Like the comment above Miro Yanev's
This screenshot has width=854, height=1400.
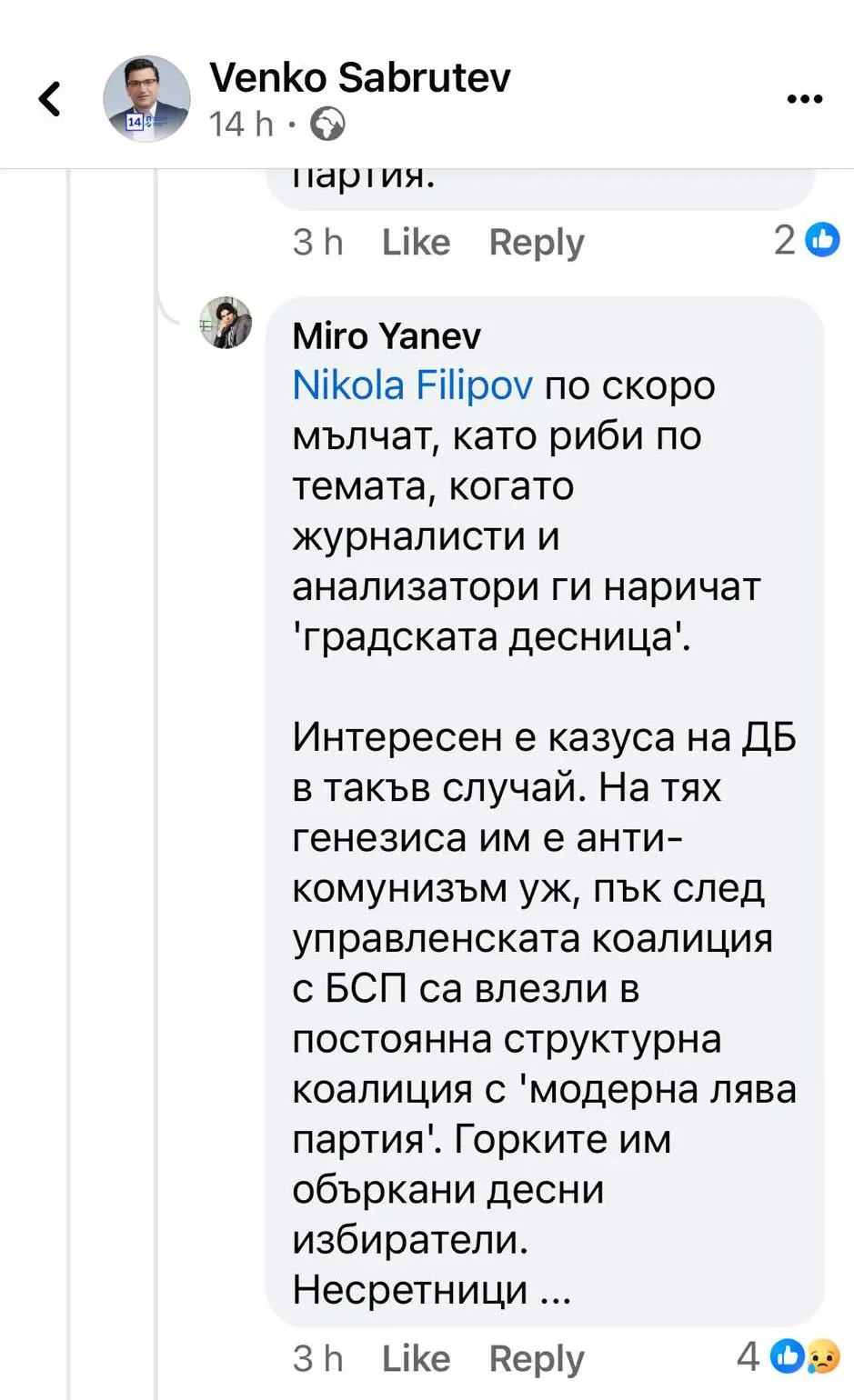tap(416, 242)
